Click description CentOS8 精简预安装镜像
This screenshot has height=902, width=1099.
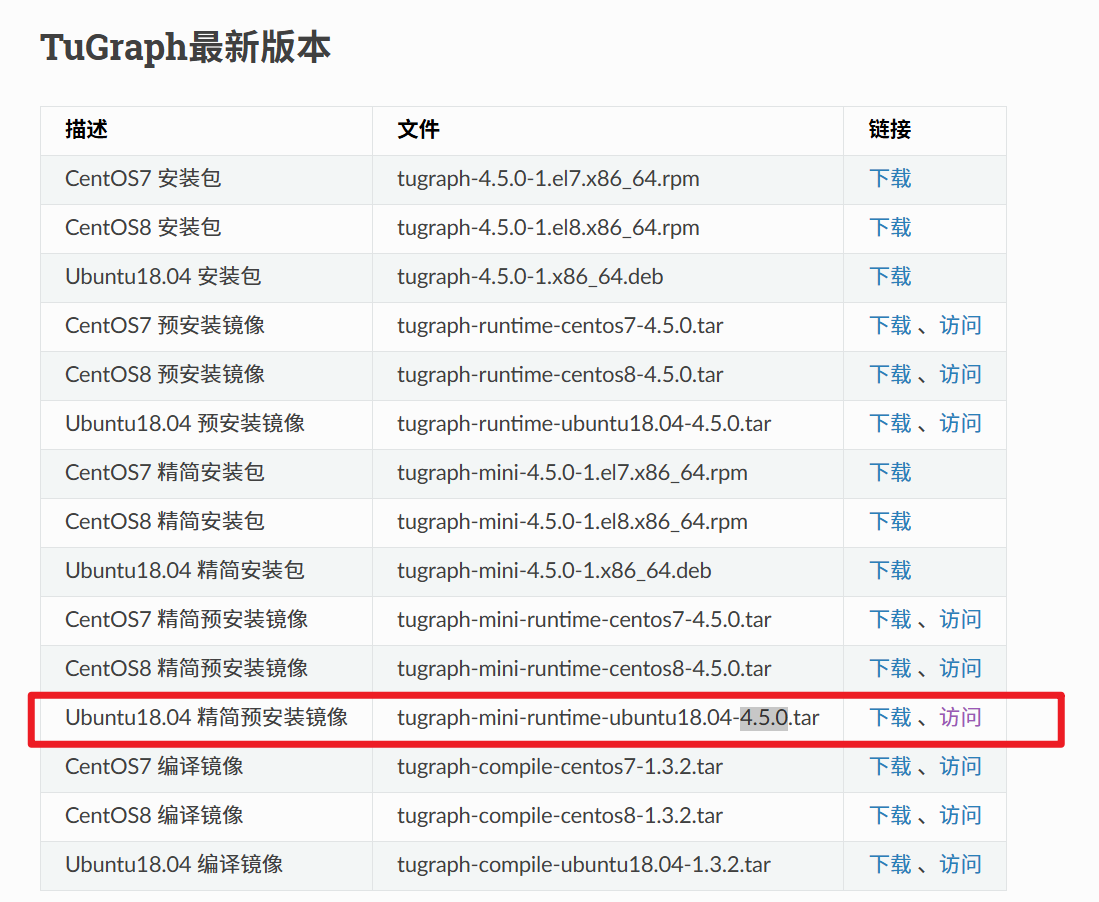(x=186, y=669)
